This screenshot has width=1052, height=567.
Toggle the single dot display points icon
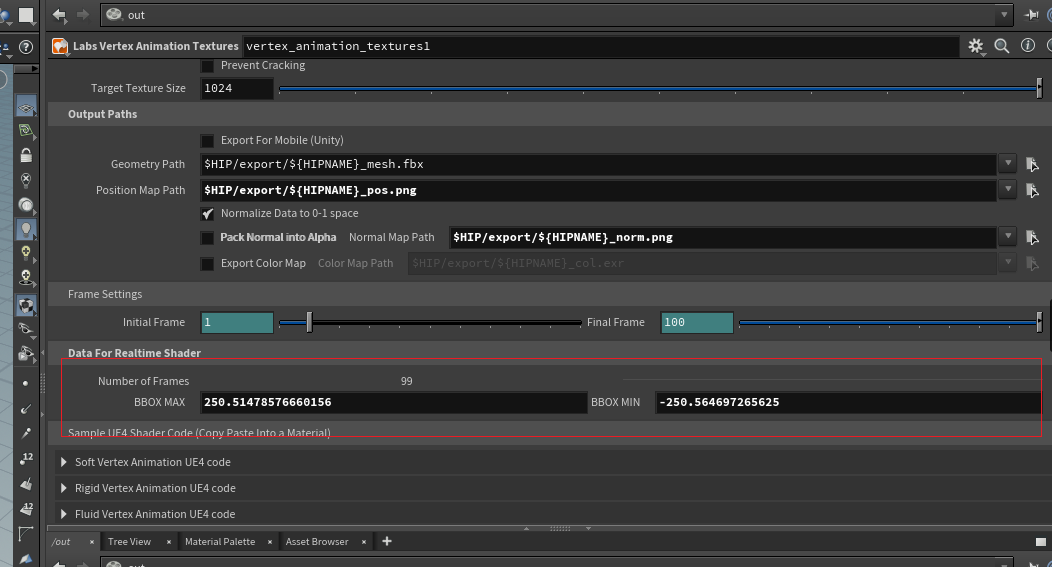pyautogui.click(x=25, y=383)
